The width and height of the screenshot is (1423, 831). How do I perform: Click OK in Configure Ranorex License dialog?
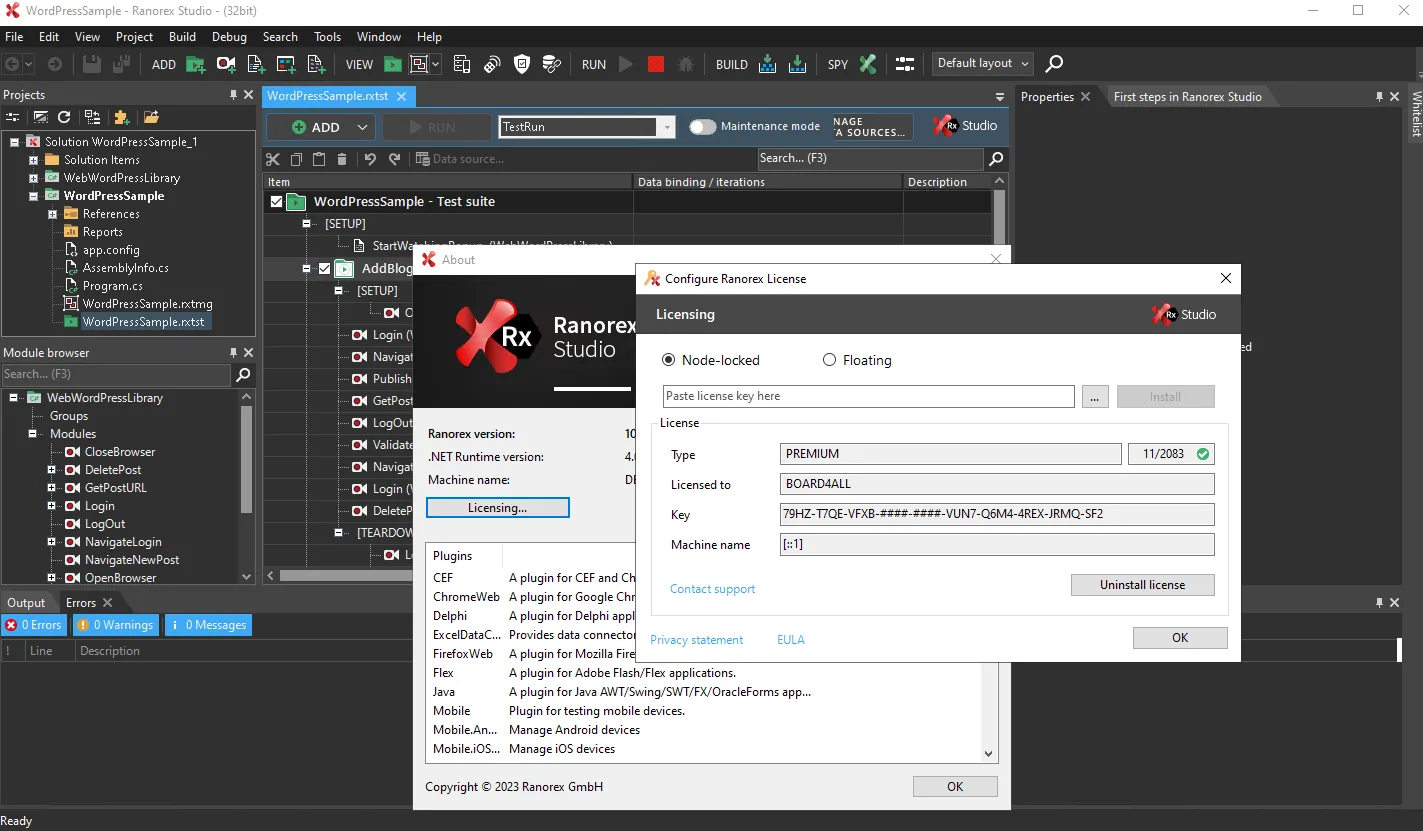pyautogui.click(x=1180, y=638)
